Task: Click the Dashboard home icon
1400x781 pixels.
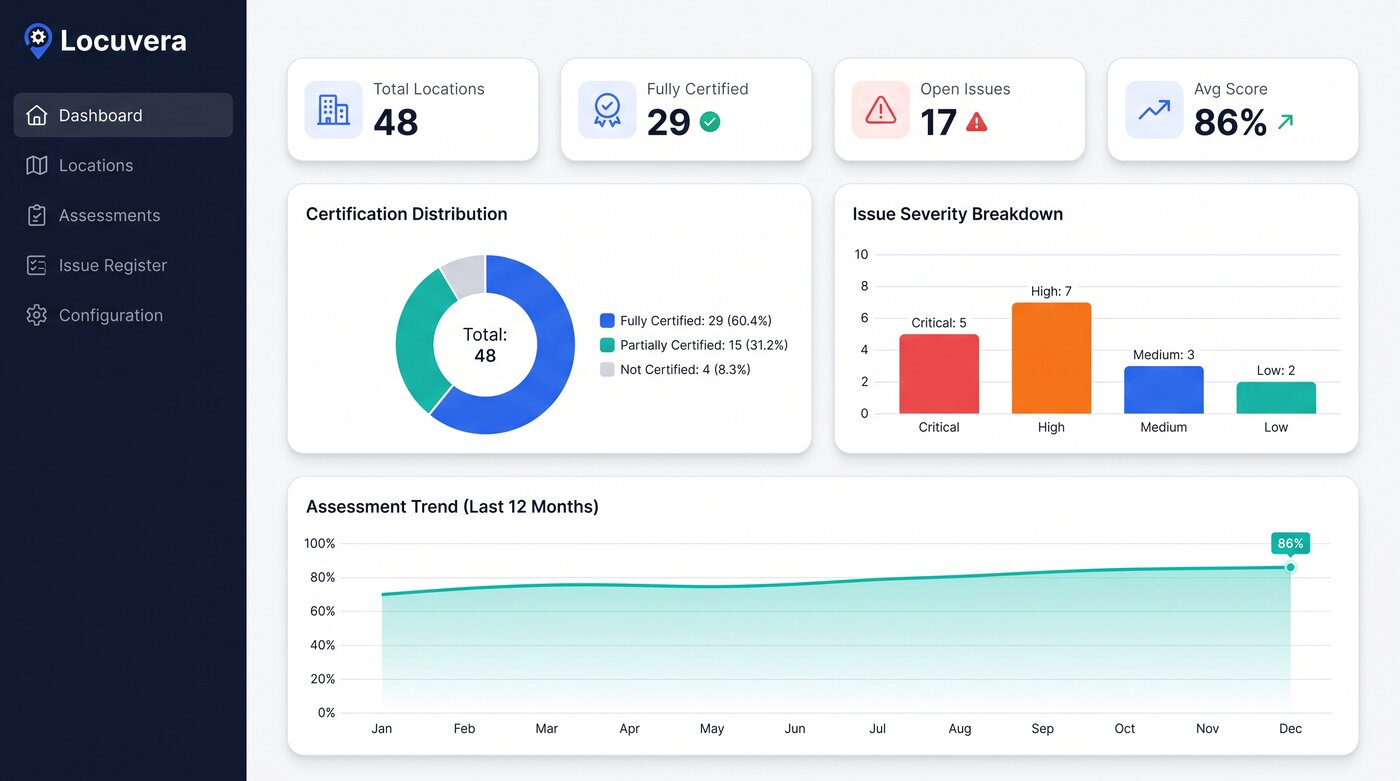Action: click(37, 115)
